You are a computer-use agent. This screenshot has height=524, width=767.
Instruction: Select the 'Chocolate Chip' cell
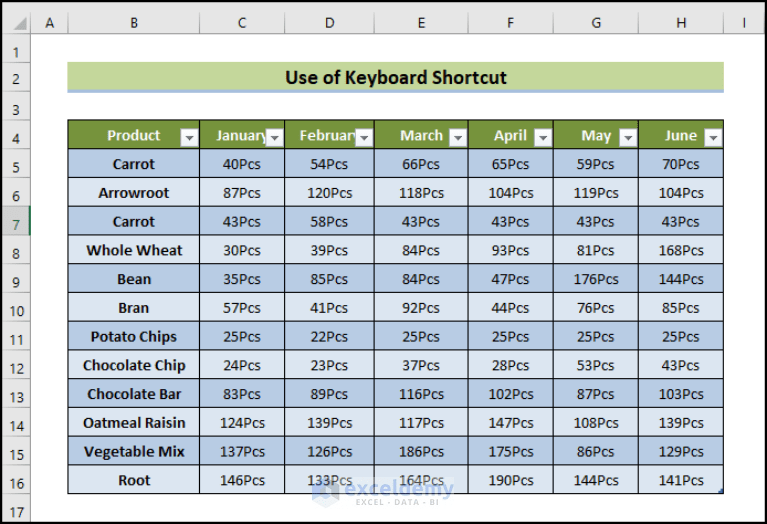click(134, 365)
